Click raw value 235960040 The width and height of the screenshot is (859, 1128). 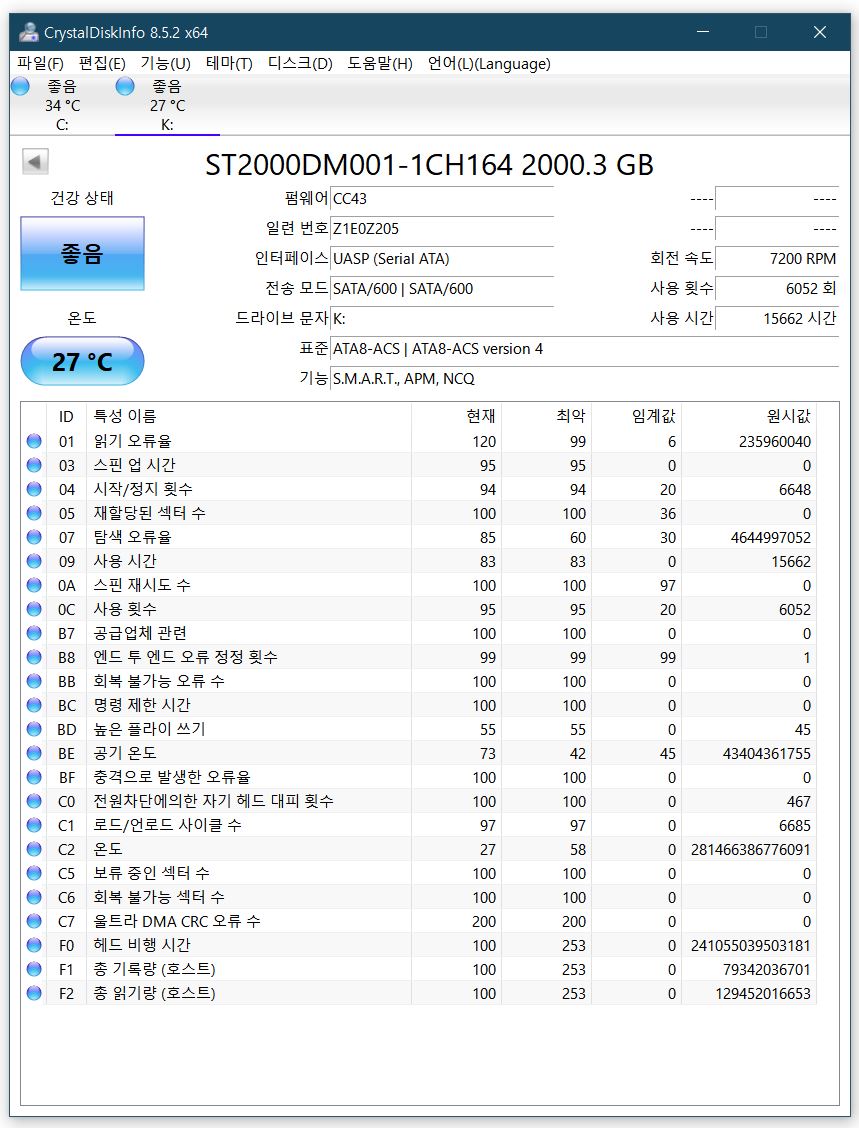775,442
